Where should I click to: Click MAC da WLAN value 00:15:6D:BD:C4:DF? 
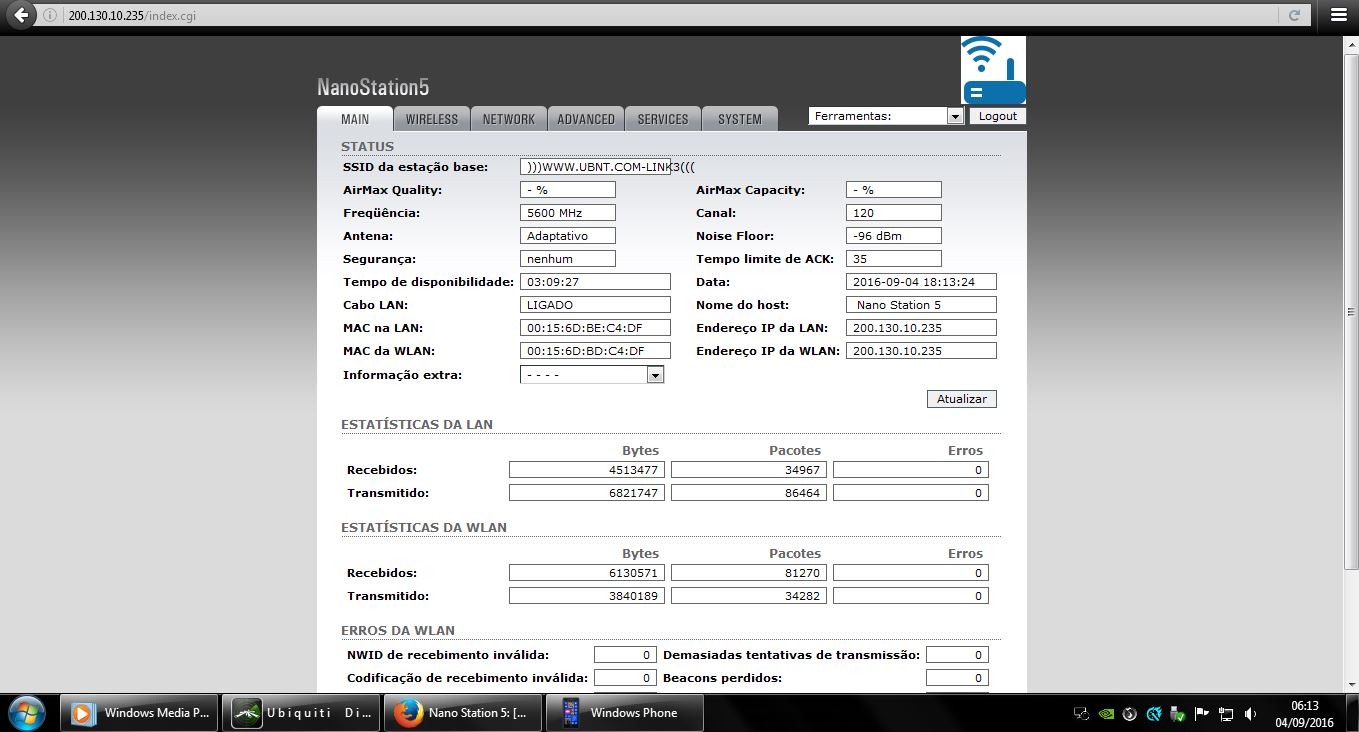coord(595,351)
